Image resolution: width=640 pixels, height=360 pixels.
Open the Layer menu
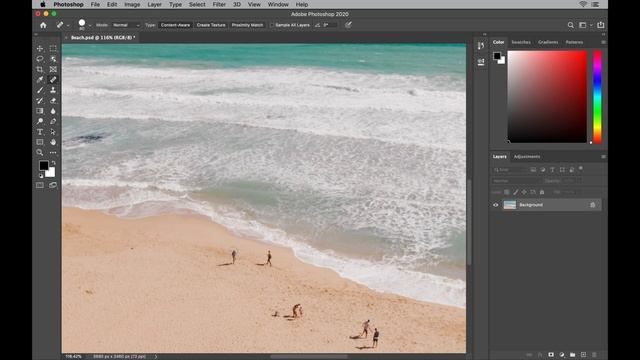154,4
